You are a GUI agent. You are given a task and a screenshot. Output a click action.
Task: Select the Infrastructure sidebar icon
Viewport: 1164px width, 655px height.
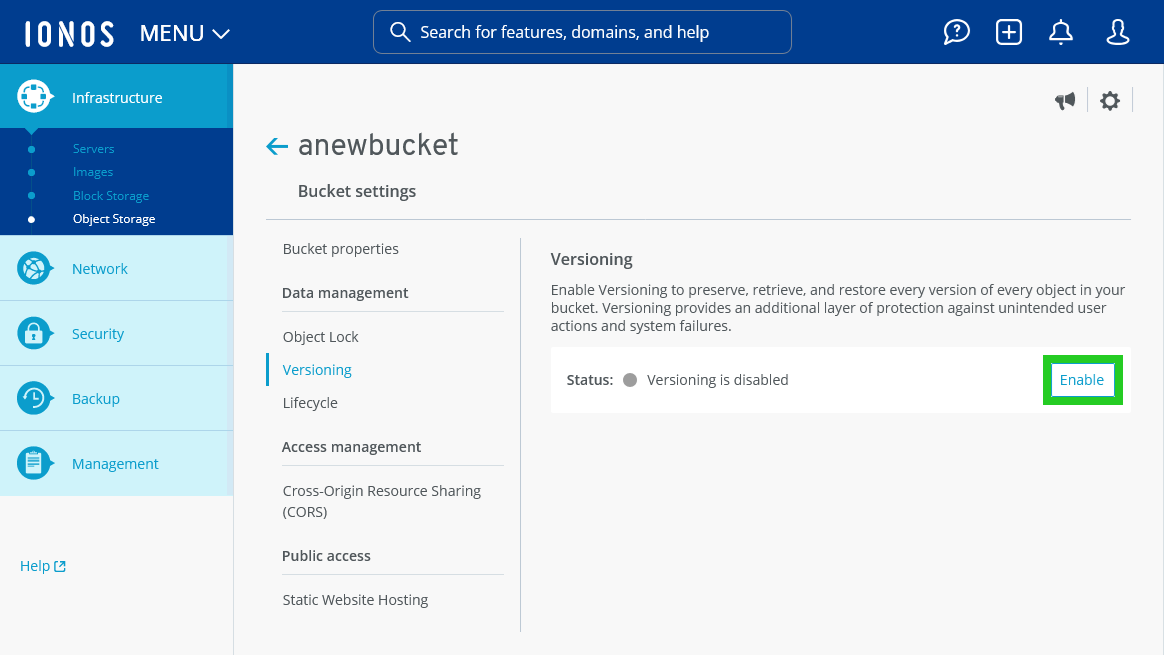click(x=34, y=96)
